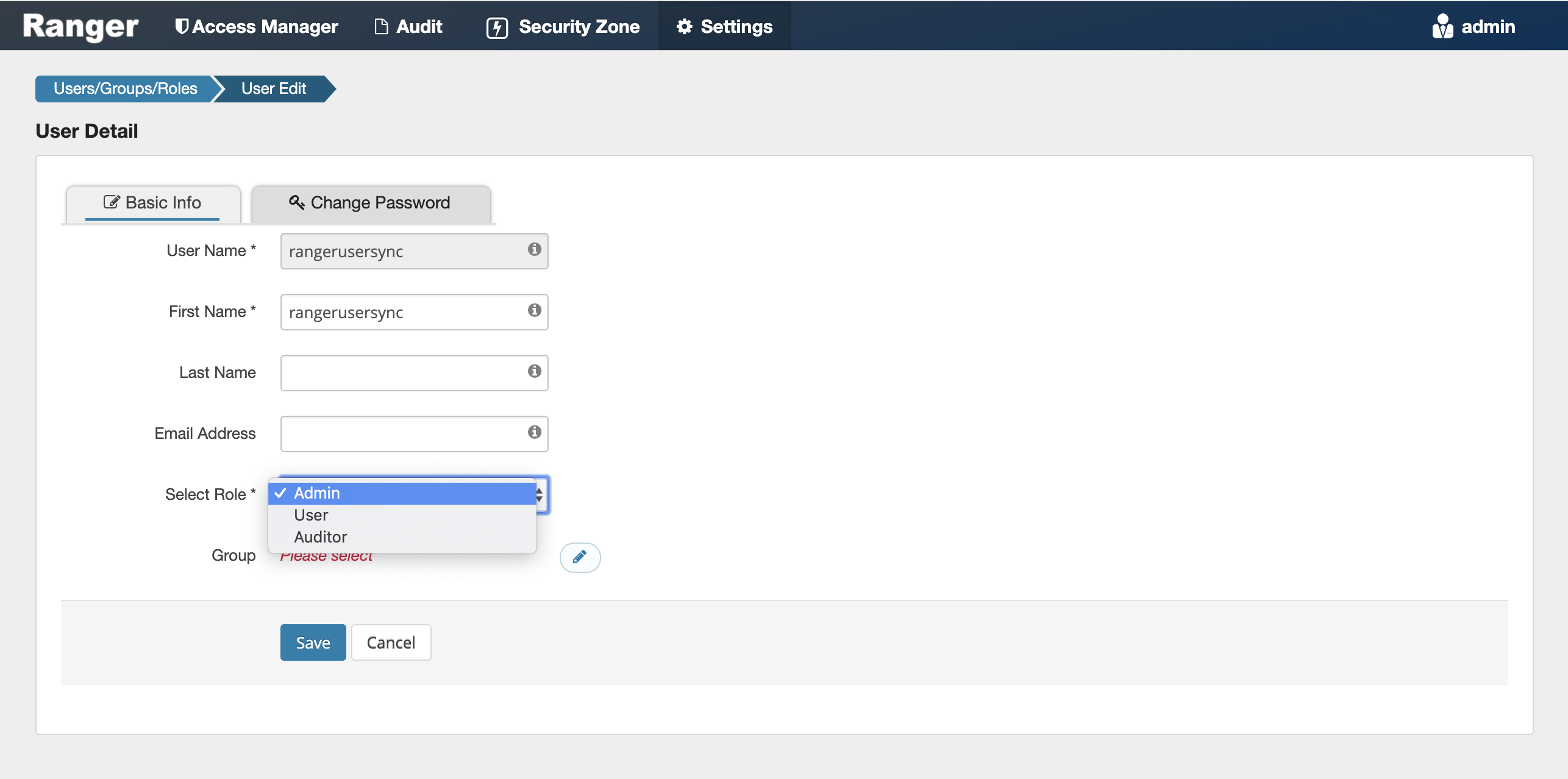Click the User Name info icon
1568x779 pixels.
coord(534,249)
